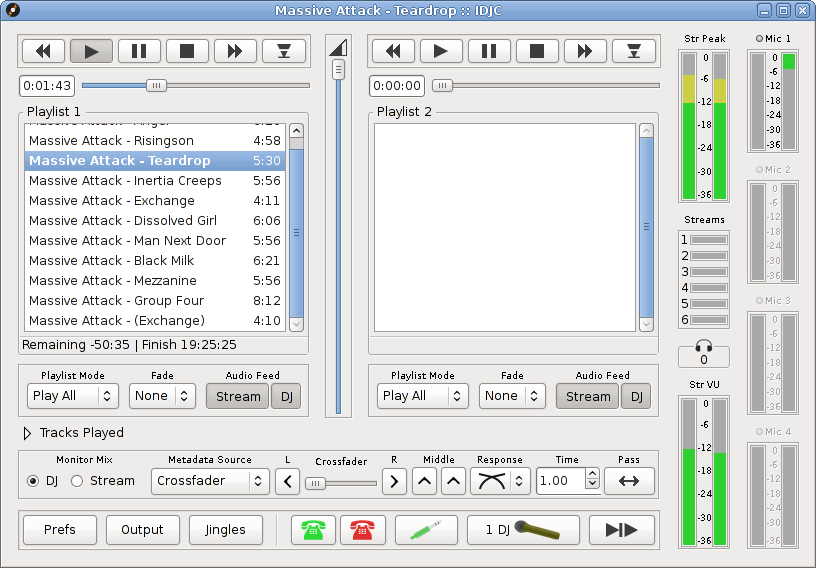Click left deck's add-to-playlist arrow button
Viewport: 816px width, 568px height.
pos(283,51)
